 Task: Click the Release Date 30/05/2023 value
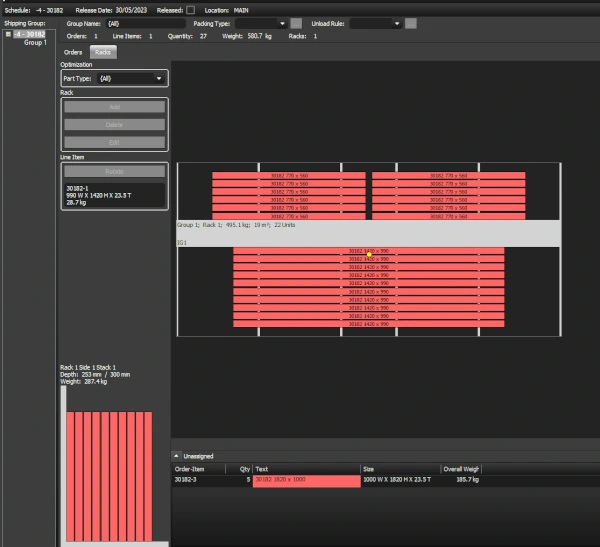click(131, 10)
